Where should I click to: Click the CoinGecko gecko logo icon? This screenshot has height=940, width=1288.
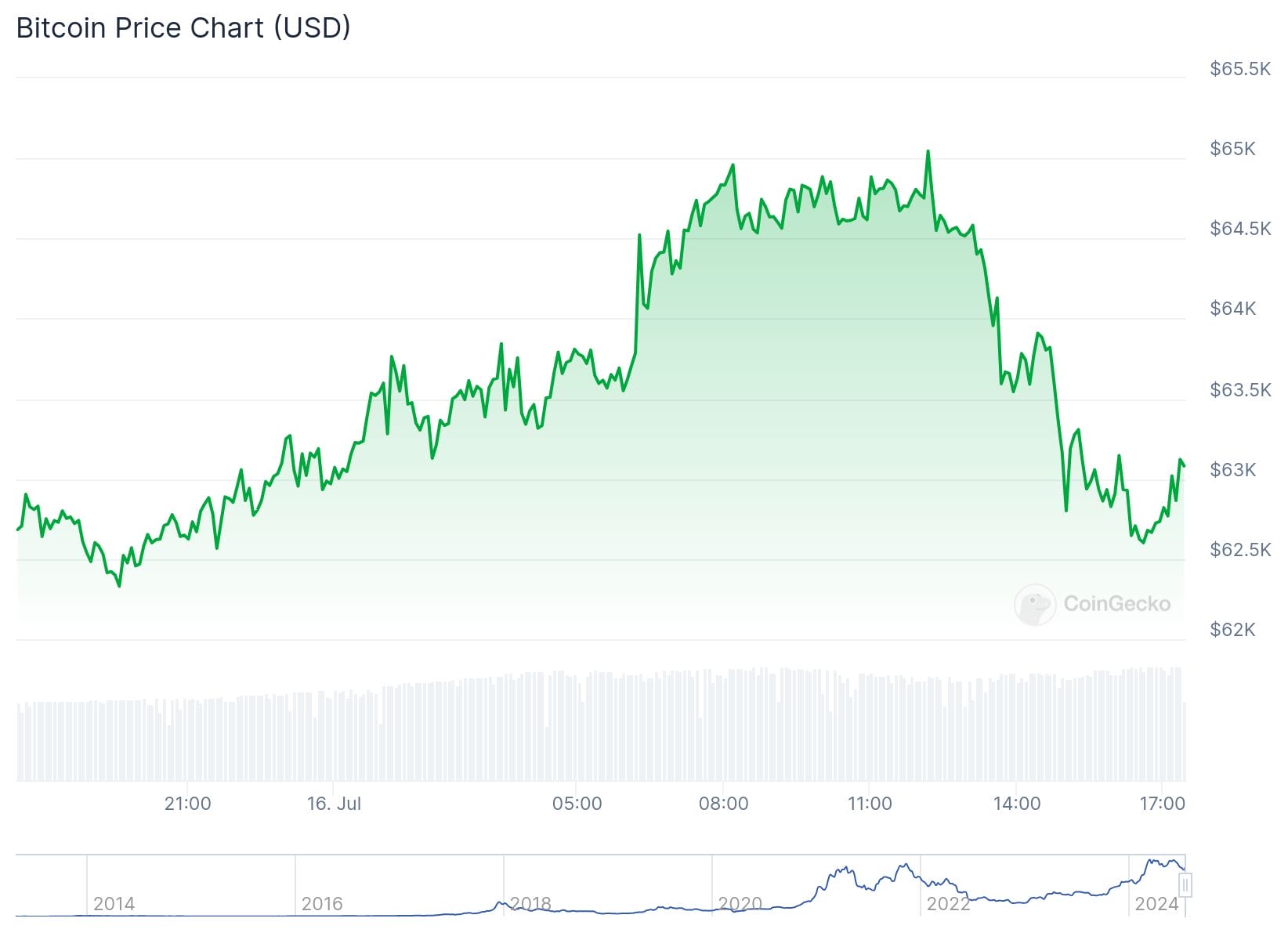pos(1034,604)
